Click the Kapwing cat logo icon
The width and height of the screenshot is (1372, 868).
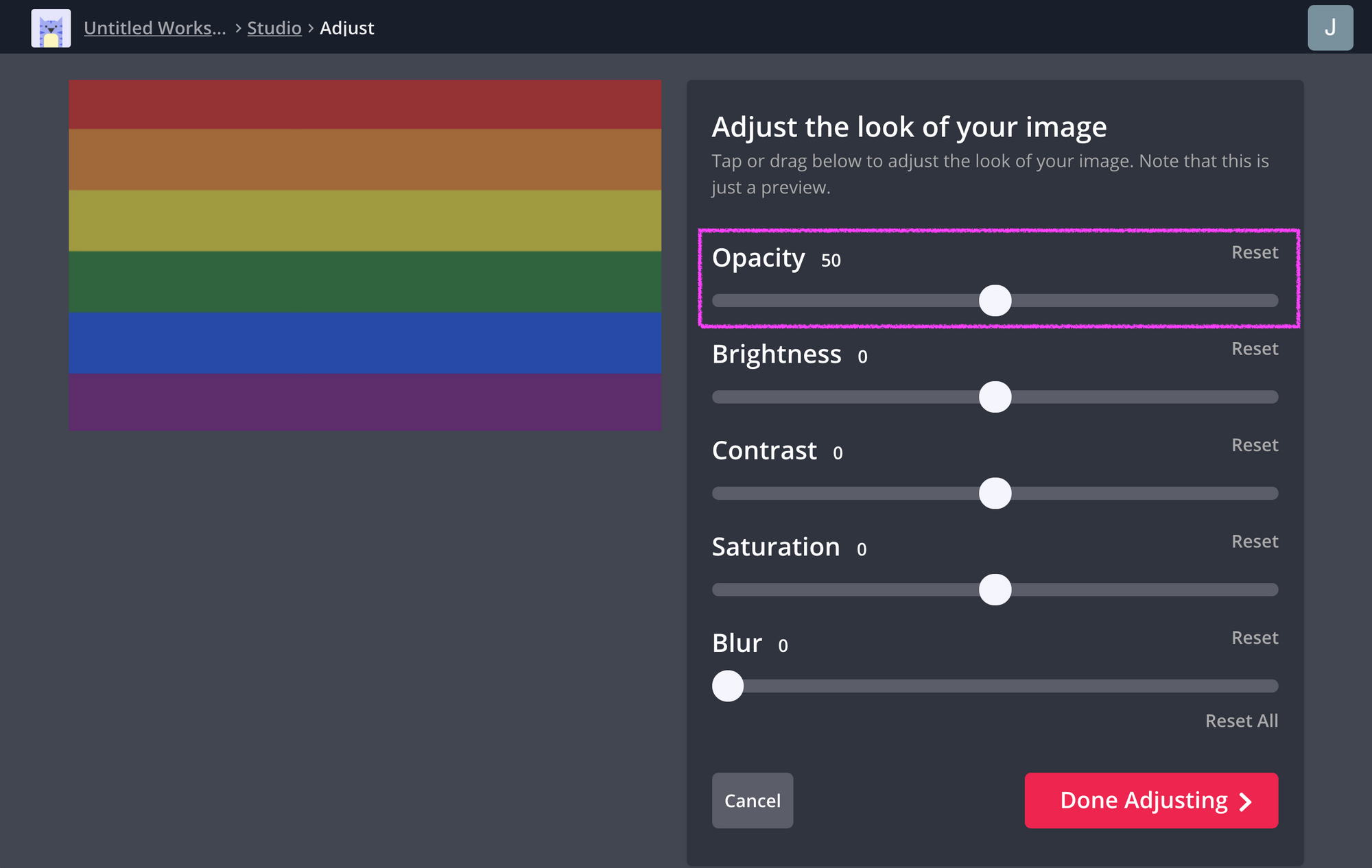point(51,28)
